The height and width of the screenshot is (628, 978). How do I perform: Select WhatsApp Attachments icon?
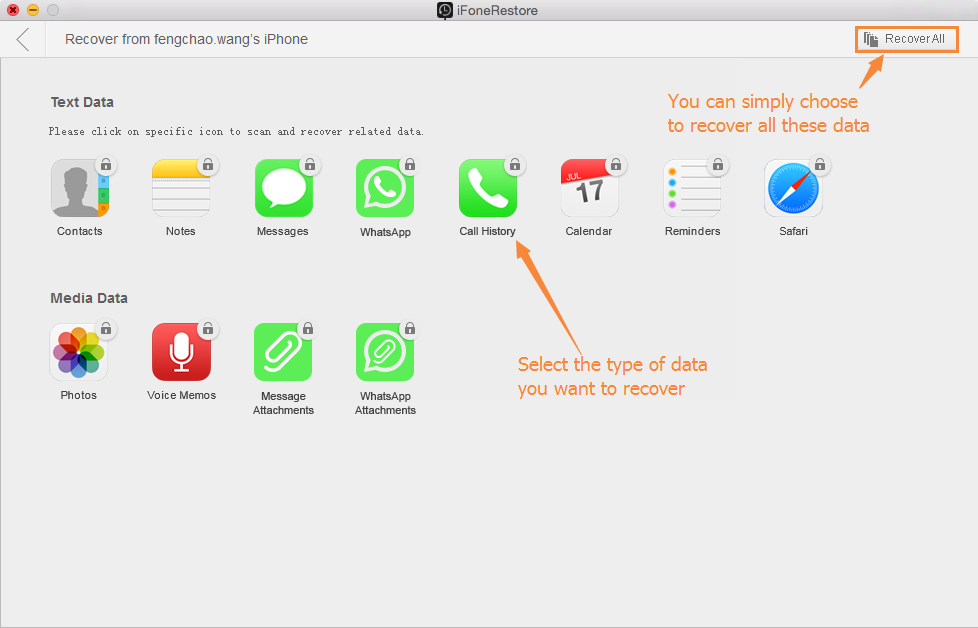point(385,352)
